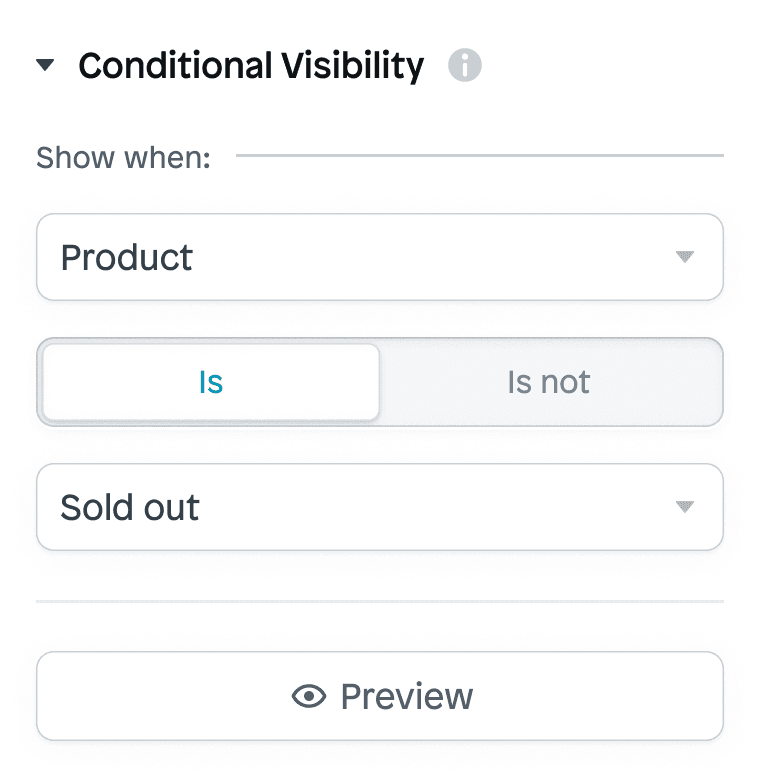The height and width of the screenshot is (780, 760).
Task: Collapse the Conditional Visibility section triangle
Action: (x=45, y=66)
